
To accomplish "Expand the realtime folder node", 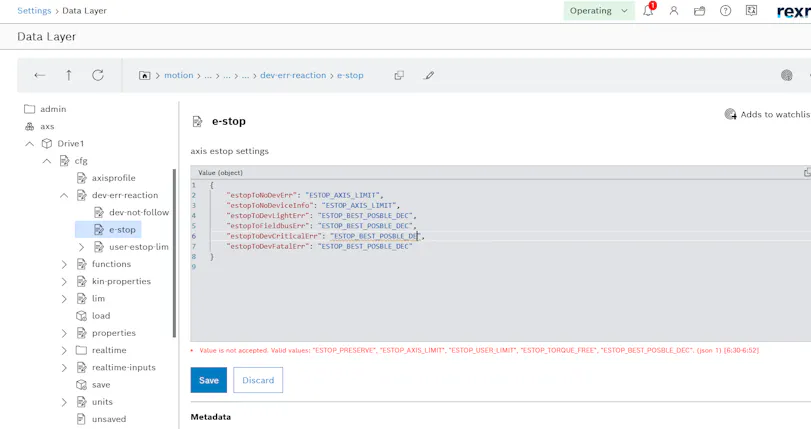I will coord(64,350).
